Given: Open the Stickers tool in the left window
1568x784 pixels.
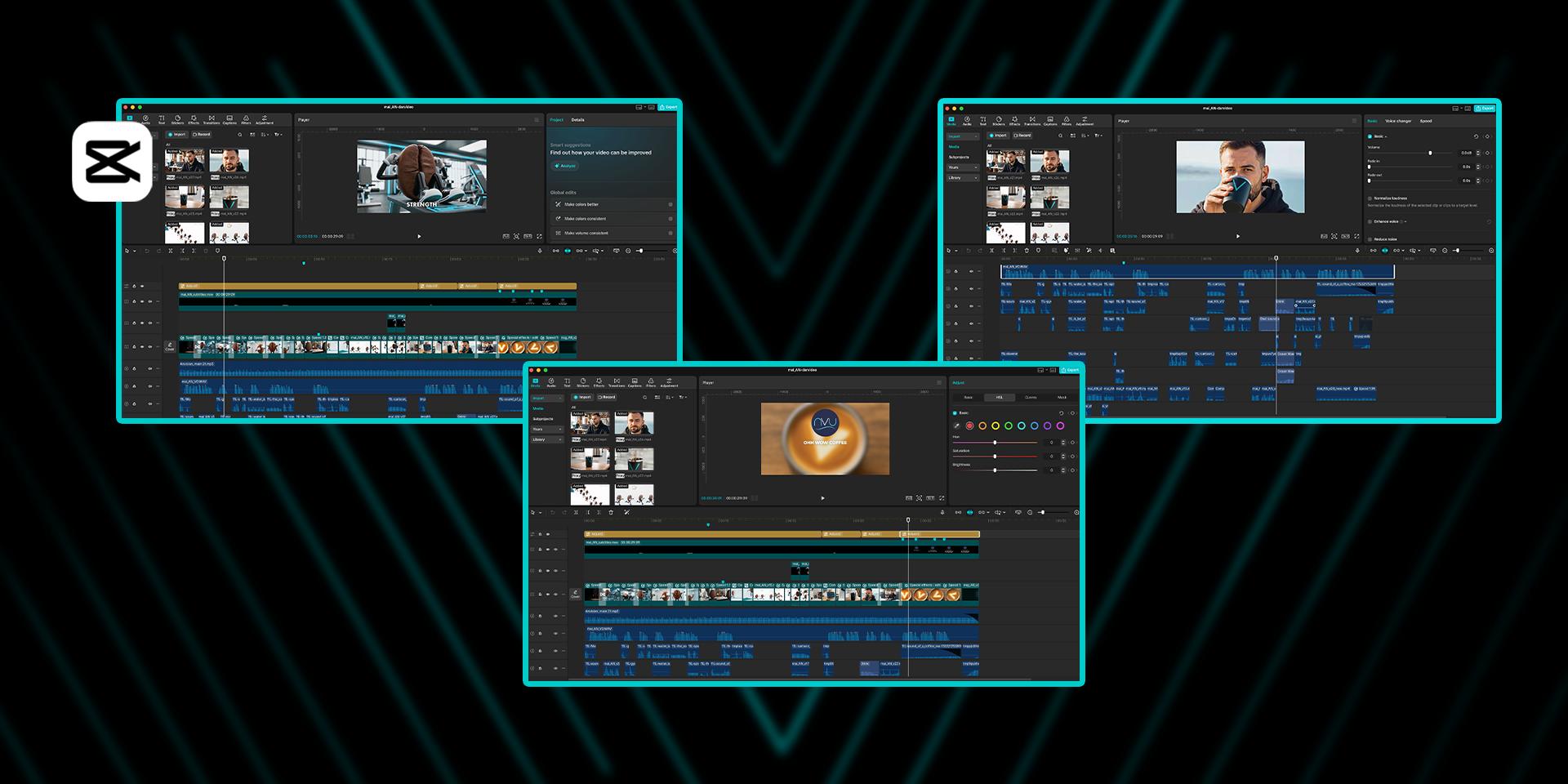Looking at the screenshot, I should 177,119.
